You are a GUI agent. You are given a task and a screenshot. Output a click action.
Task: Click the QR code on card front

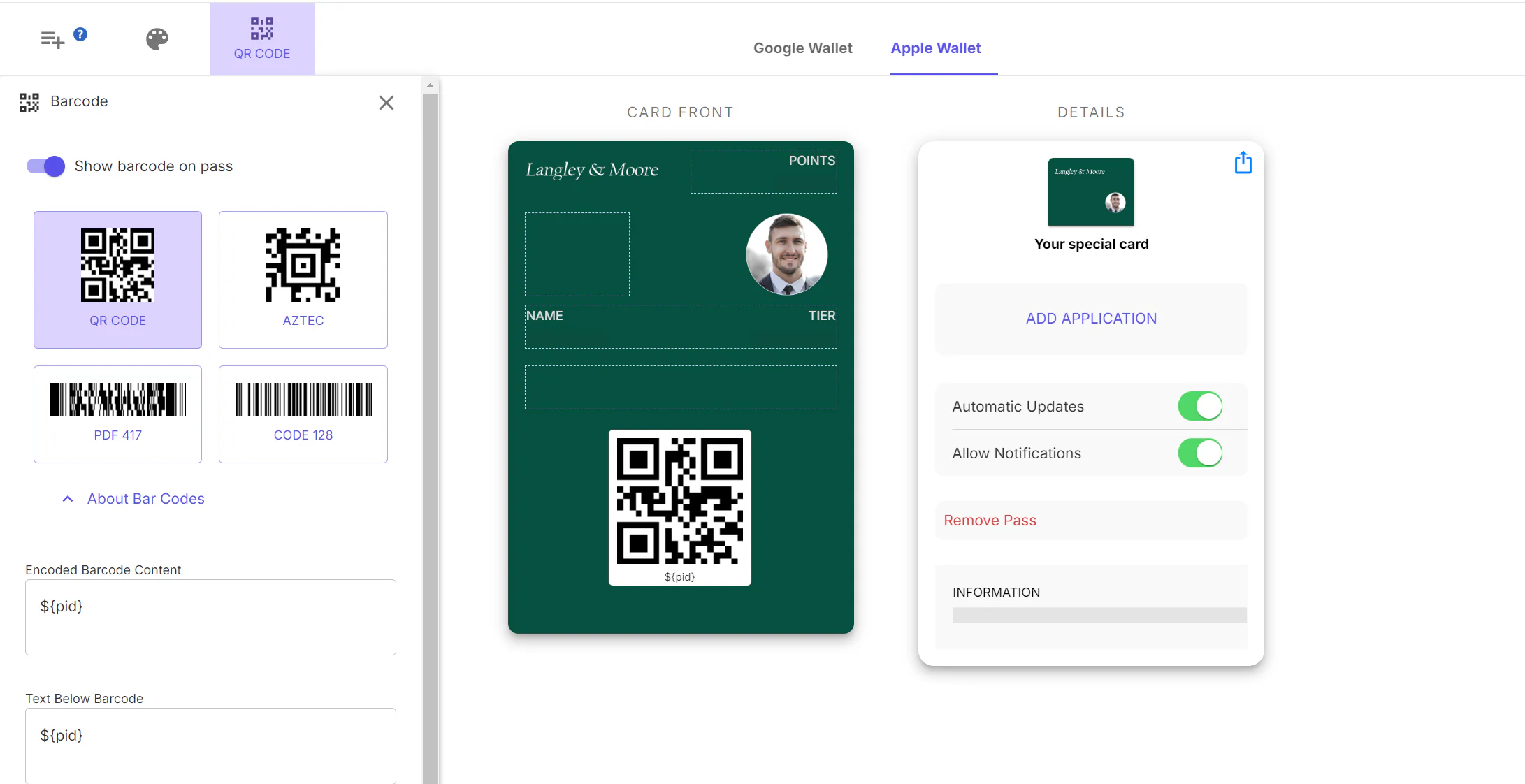click(680, 500)
